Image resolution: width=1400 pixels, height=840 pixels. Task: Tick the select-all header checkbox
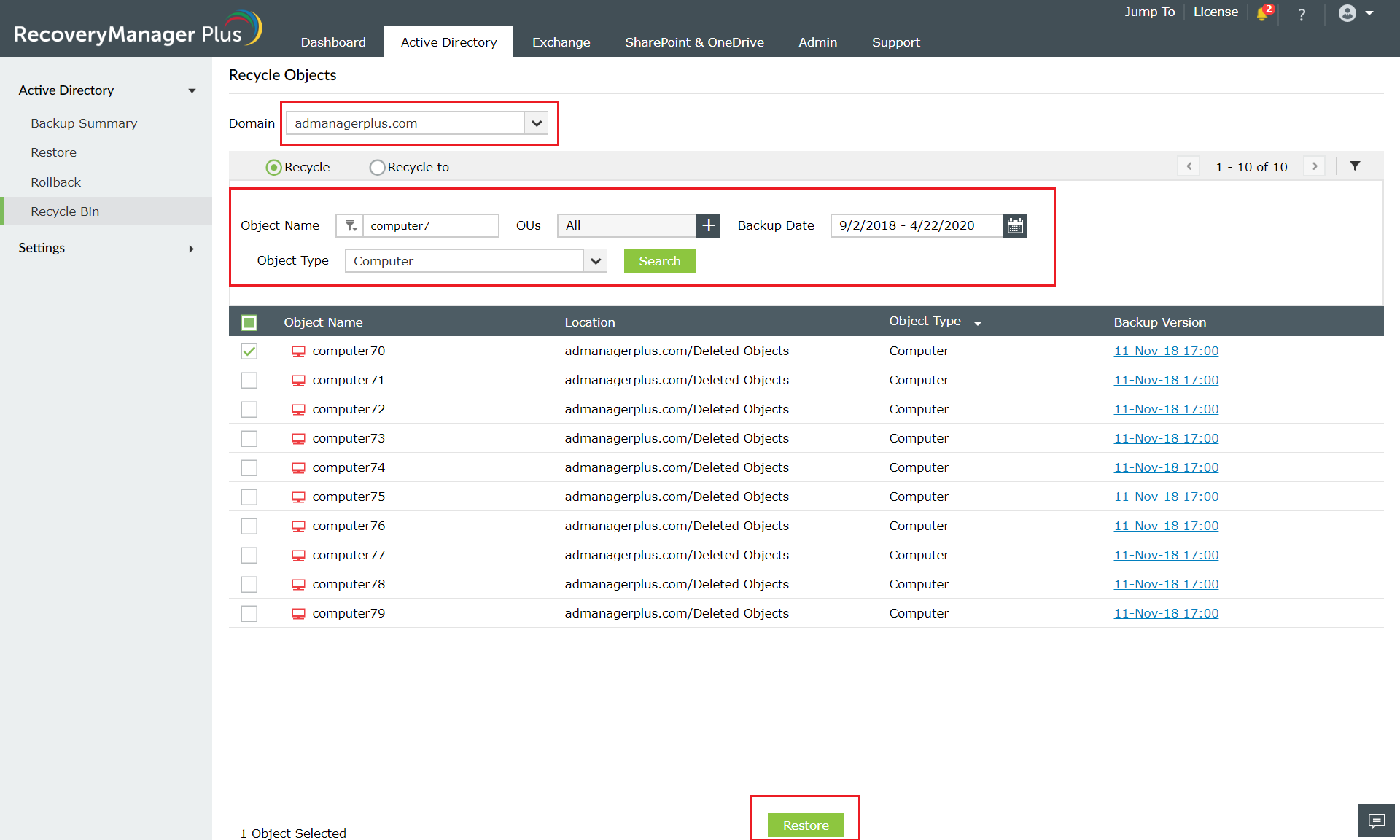point(249,322)
